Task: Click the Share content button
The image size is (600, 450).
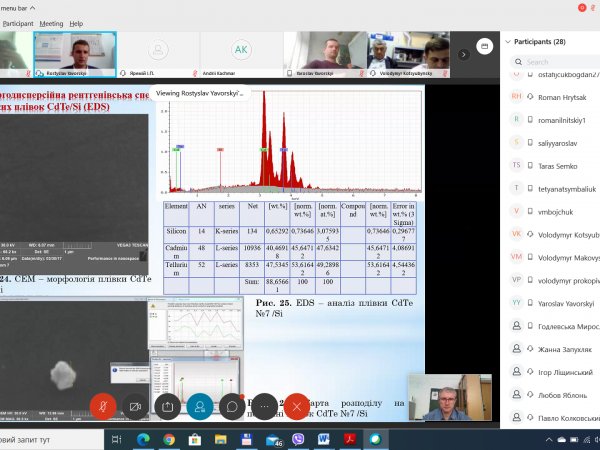Action: 168,406
